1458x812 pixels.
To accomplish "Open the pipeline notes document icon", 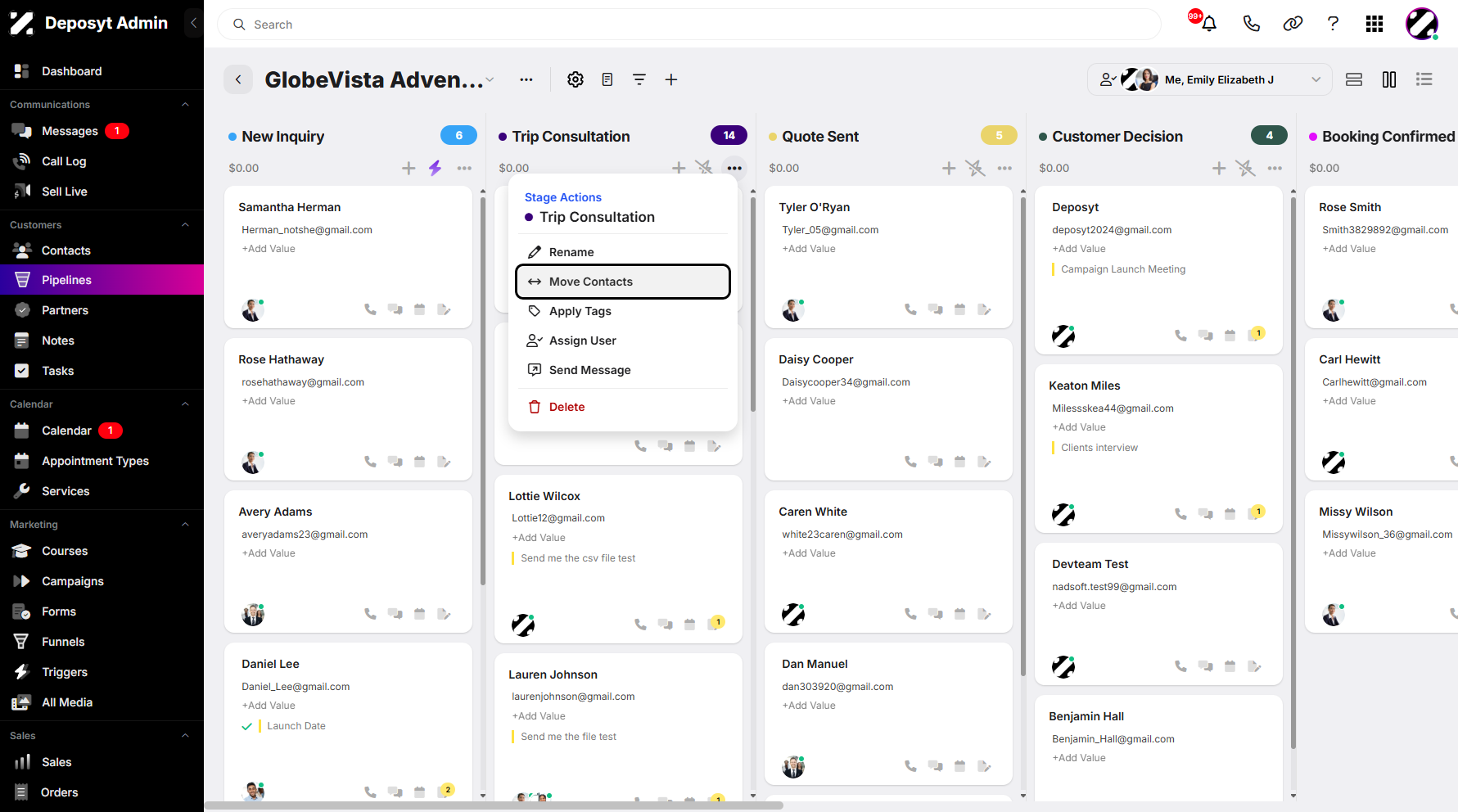I will point(607,79).
